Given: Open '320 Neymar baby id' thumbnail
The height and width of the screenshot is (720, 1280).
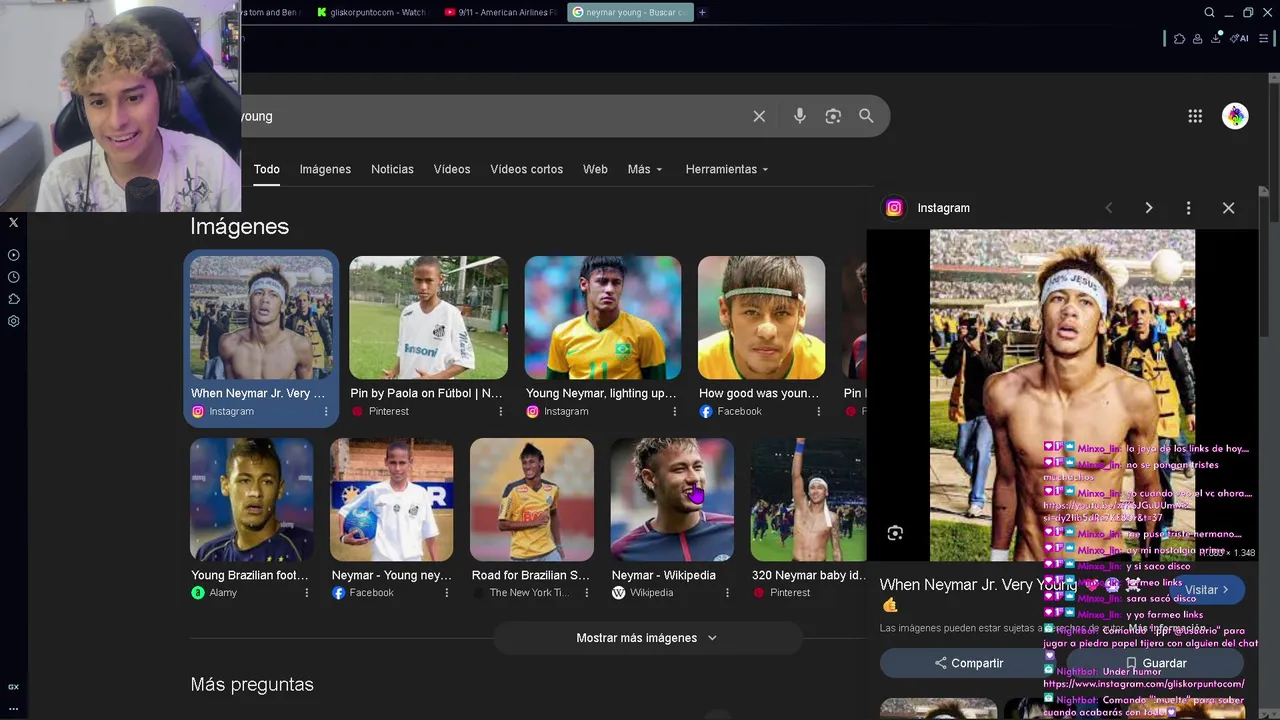Looking at the screenshot, I should 808,499.
